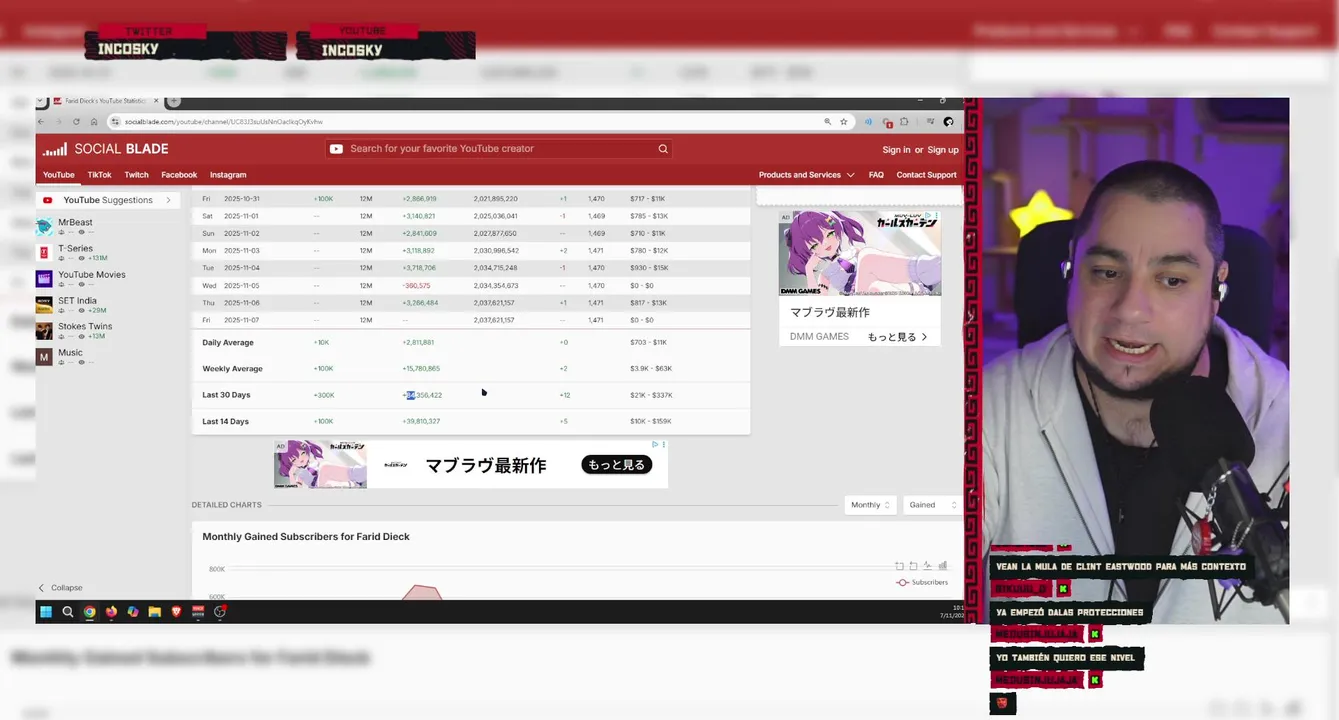Open Brave browser from the taskbar
The height and width of the screenshot is (720, 1339).
tap(177, 612)
